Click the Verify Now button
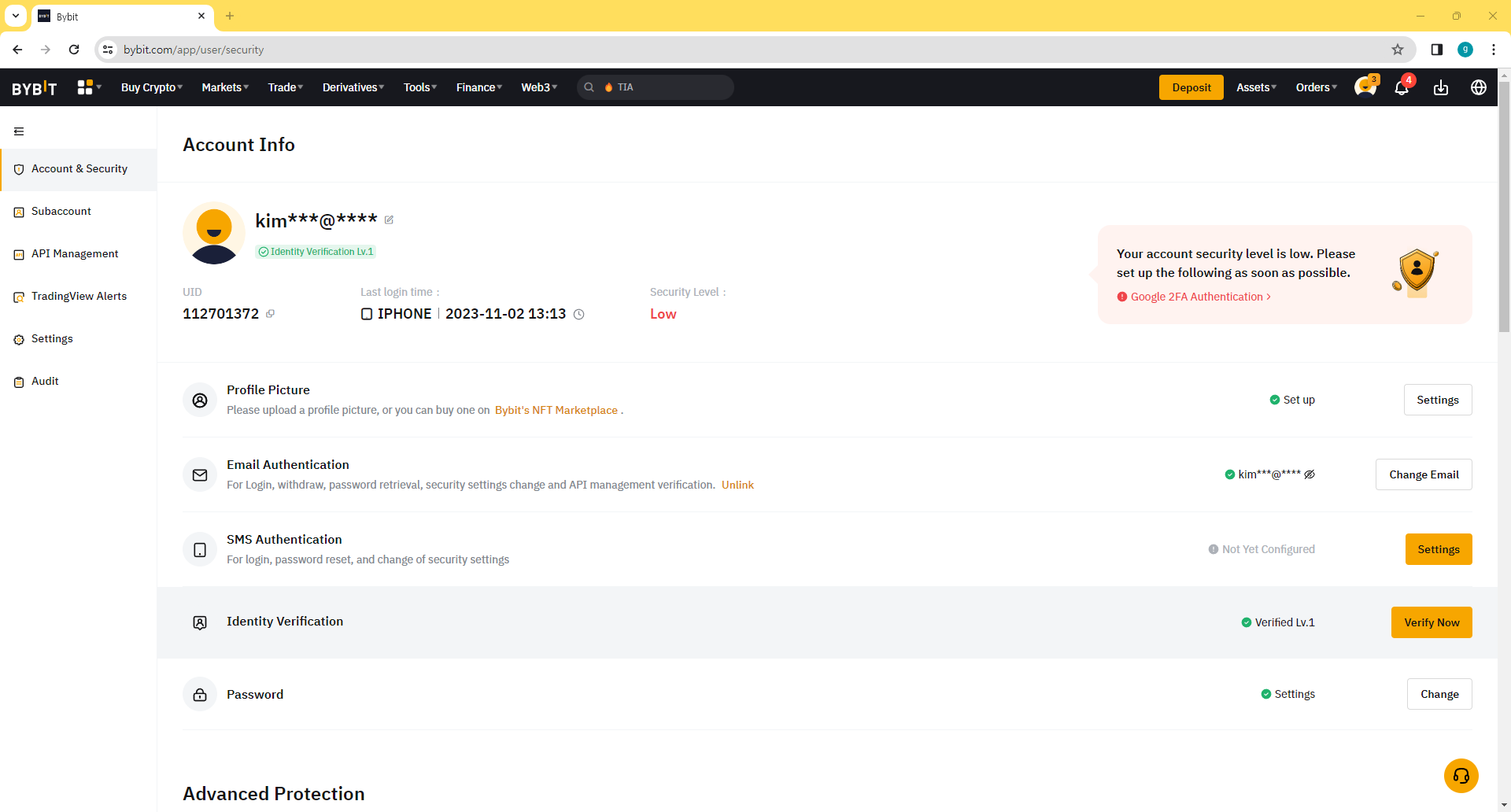 click(1431, 622)
